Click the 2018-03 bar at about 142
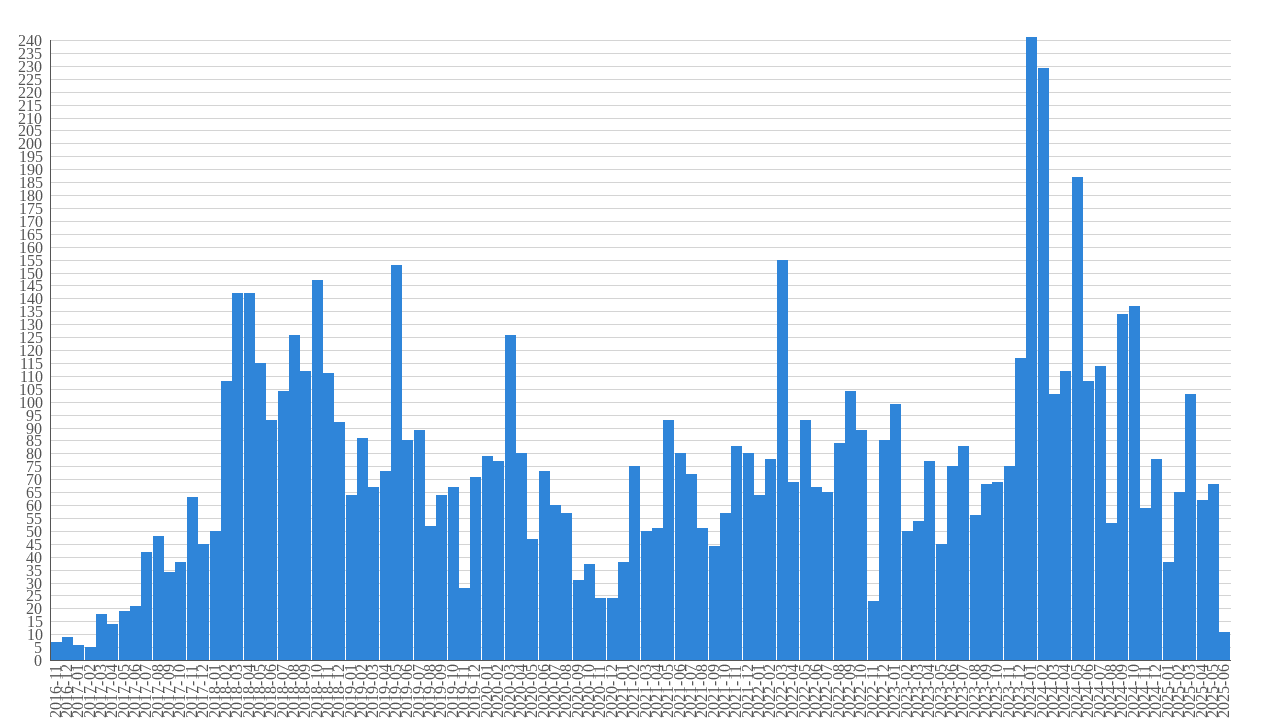1280x720 pixels. pyautogui.click(x=238, y=477)
